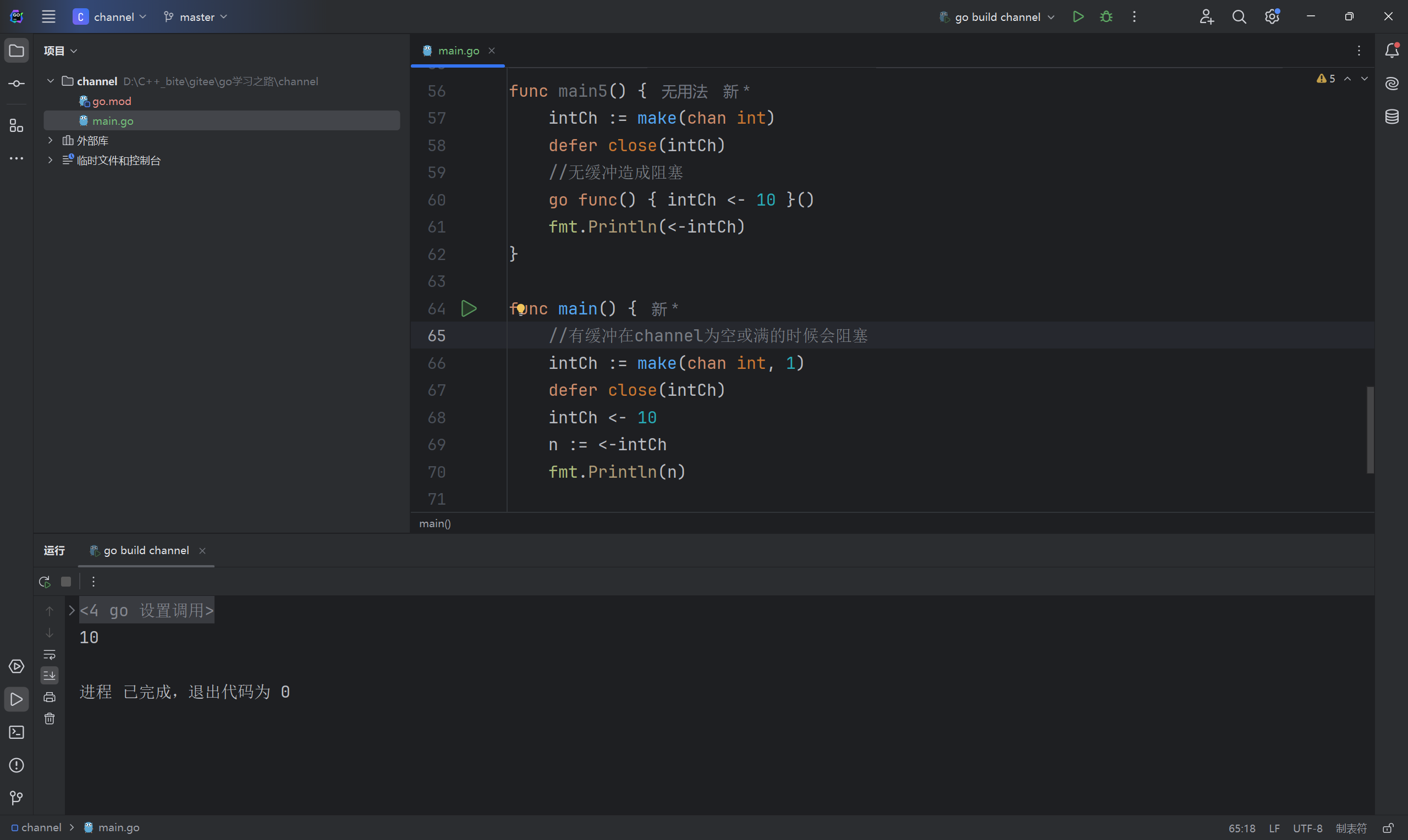Click the 运行 Run panel title
The height and width of the screenshot is (840, 1408).
pyautogui.click(x=54, y=550)
